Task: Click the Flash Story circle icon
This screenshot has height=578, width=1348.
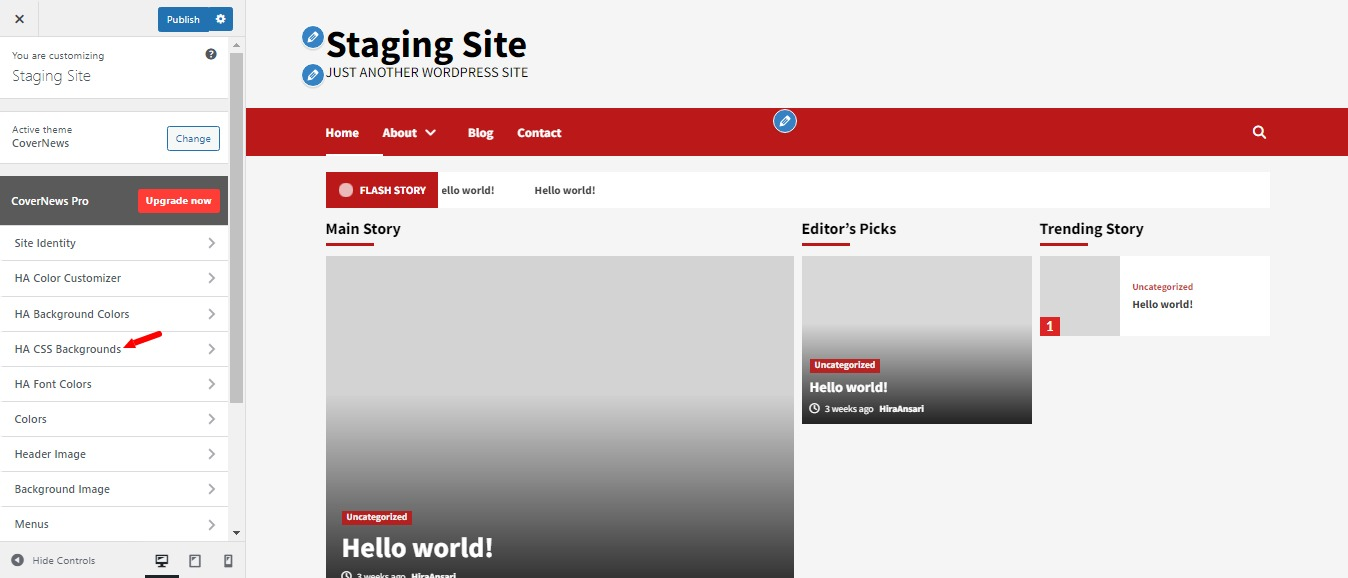Action: (x=346, y=190)
